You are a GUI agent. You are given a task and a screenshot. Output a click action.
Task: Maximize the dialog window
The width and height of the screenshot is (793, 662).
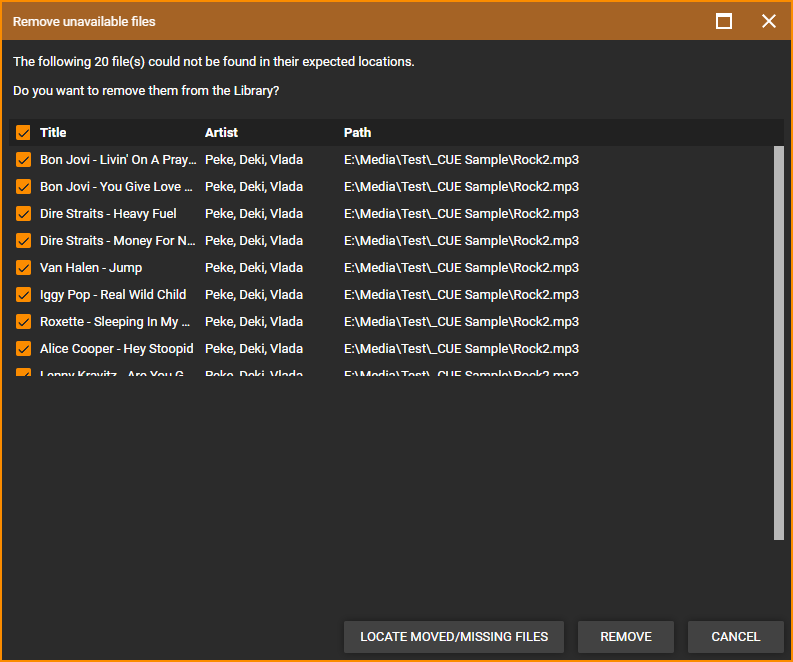pyautogui.click(x=724, y=21)
